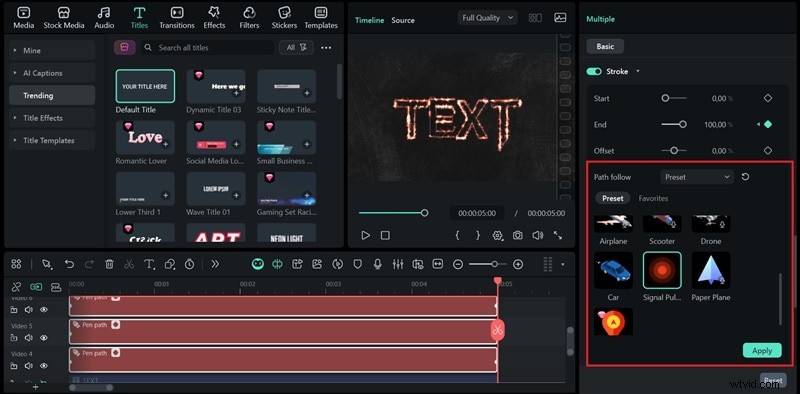Stop the preview playback

tap(385, 235)
